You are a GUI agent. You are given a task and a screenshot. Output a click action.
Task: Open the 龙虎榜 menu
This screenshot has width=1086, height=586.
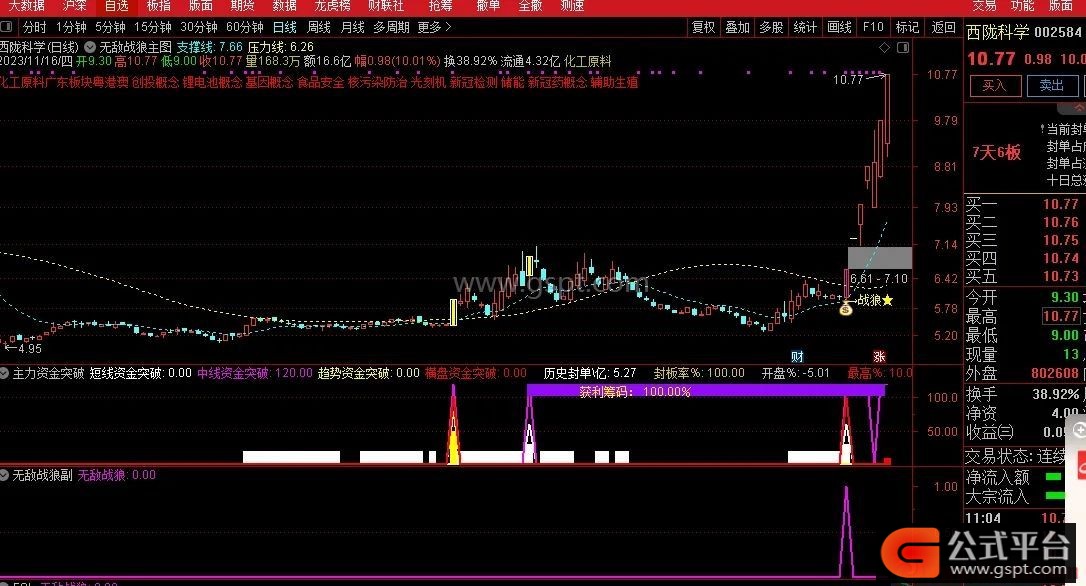click(x=332, y=6)
